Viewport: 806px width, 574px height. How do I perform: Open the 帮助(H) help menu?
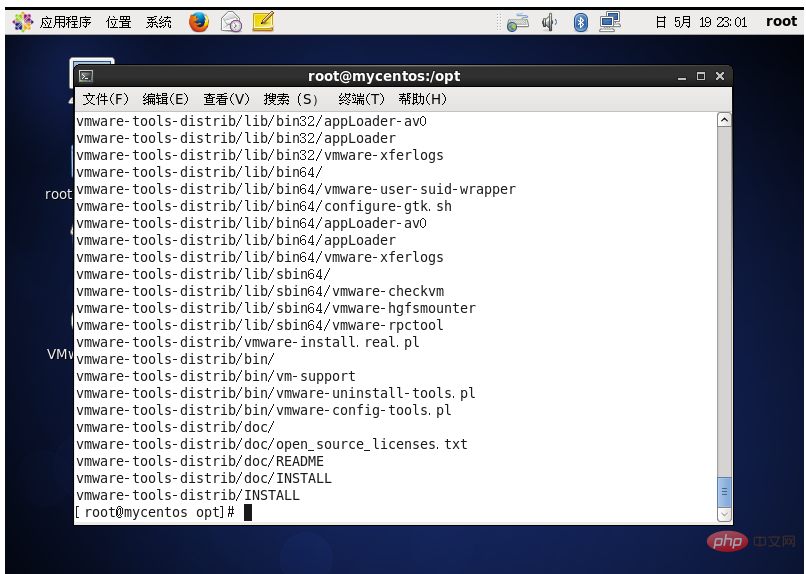423,99
